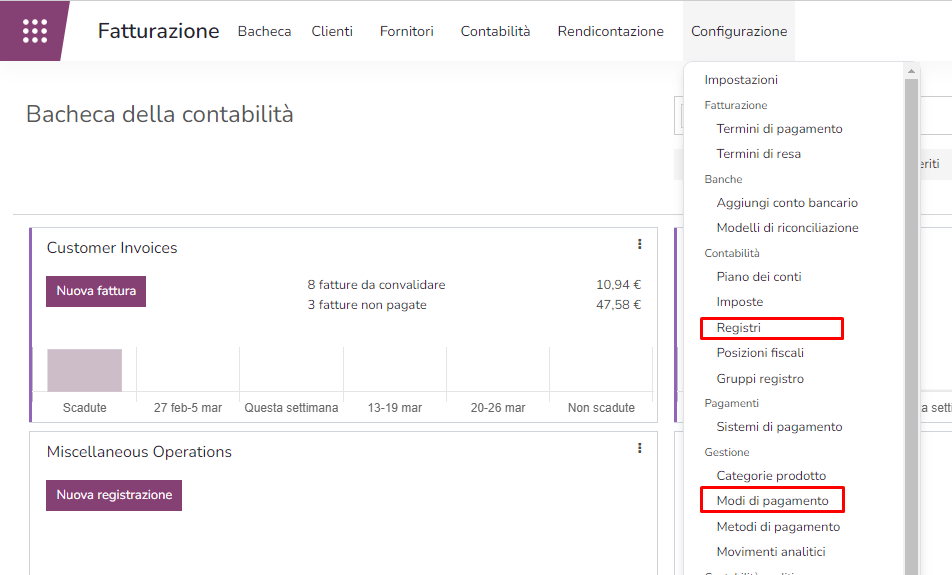The width and height of the screenshot is (952, 575).
Task: Choose Aggiungi conto bancario
Action: tap(787, 203)
